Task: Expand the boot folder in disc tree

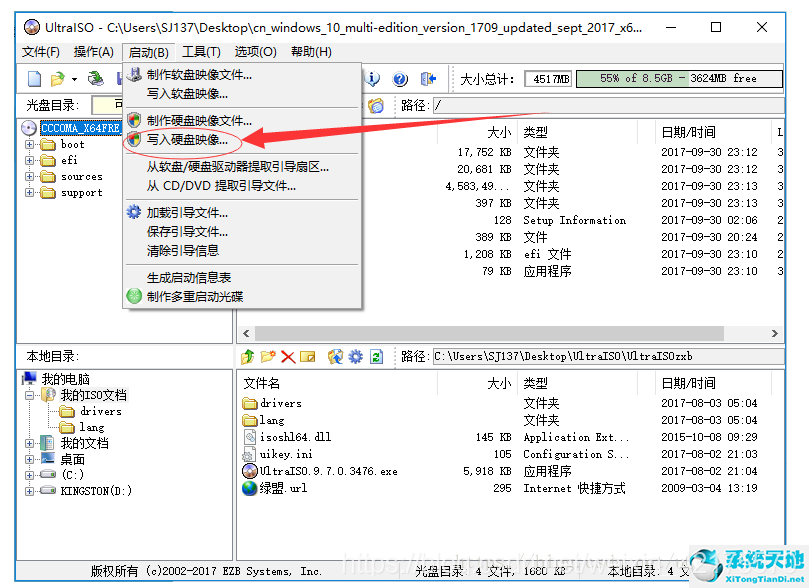Action: 30,145
